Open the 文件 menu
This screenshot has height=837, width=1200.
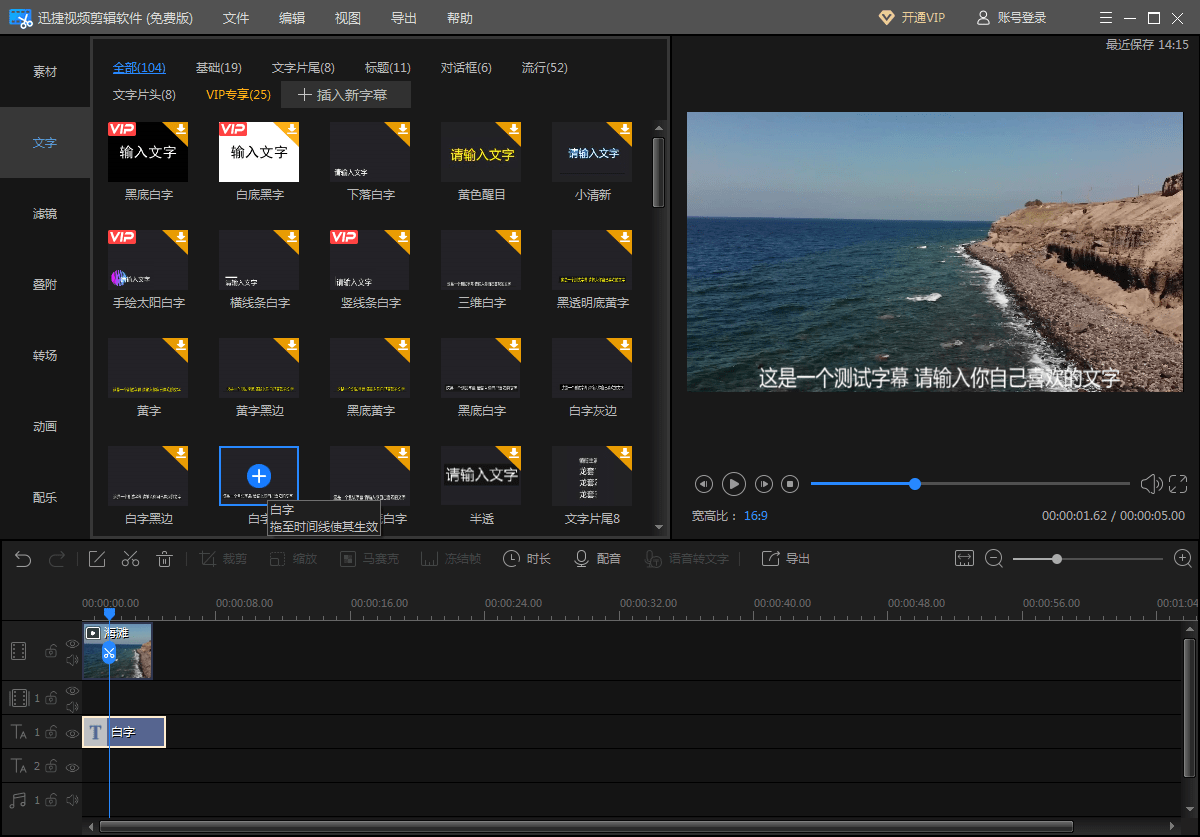click(x=236, y=18)
